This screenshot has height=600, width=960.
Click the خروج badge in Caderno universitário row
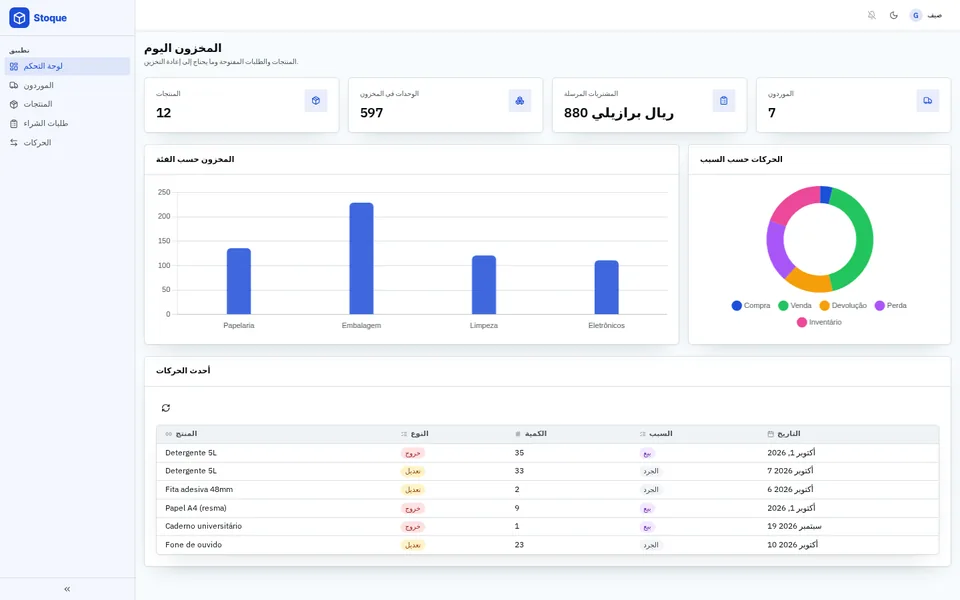(x=413, y=527)
